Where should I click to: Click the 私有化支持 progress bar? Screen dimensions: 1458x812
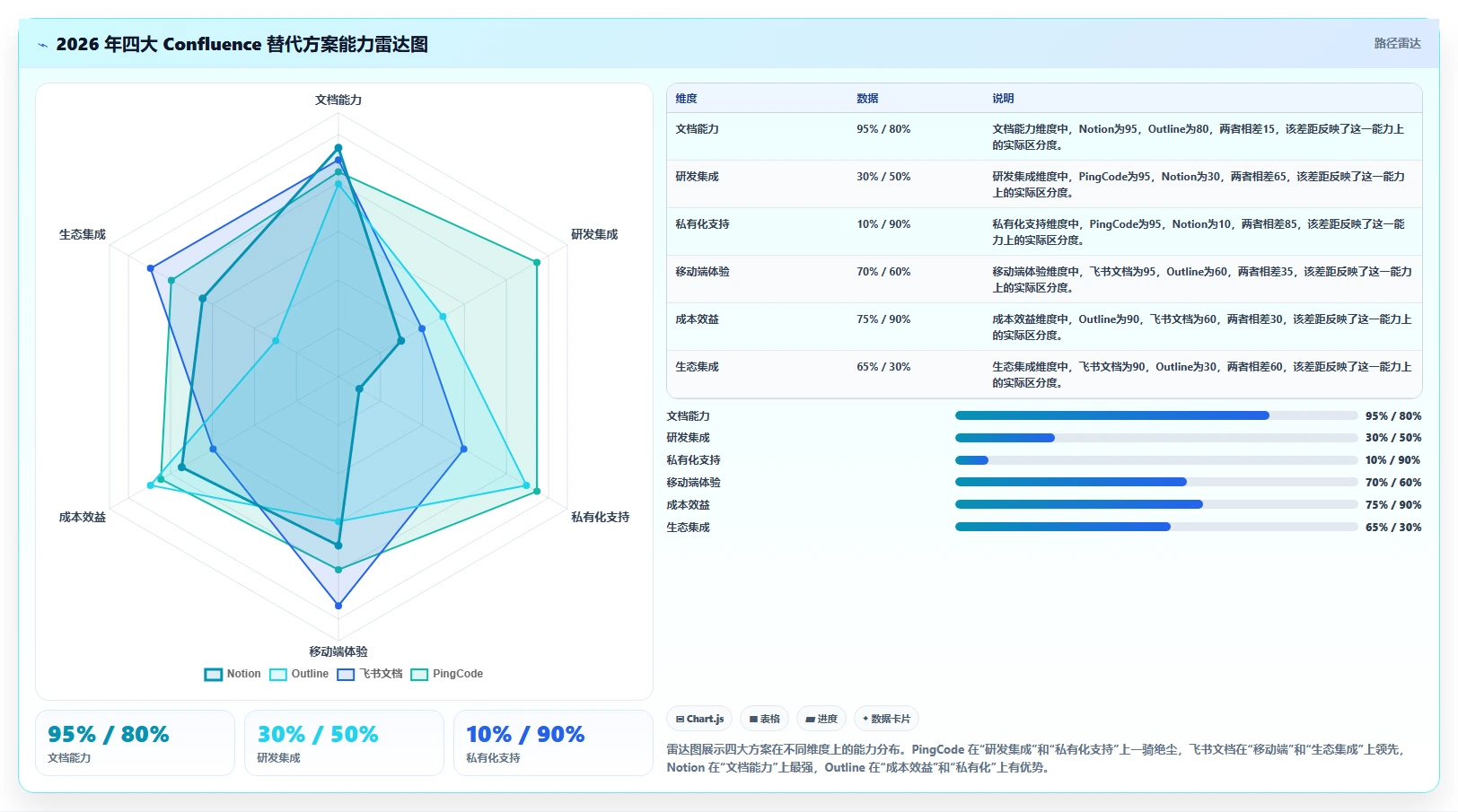[x=1156, y=460]
